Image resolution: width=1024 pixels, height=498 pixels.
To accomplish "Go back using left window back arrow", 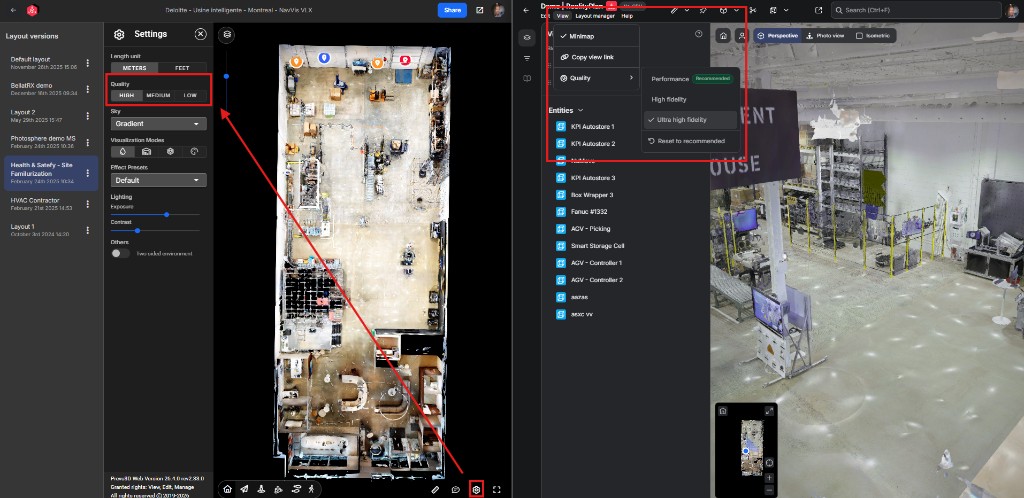I will click(x=14, y=10).
